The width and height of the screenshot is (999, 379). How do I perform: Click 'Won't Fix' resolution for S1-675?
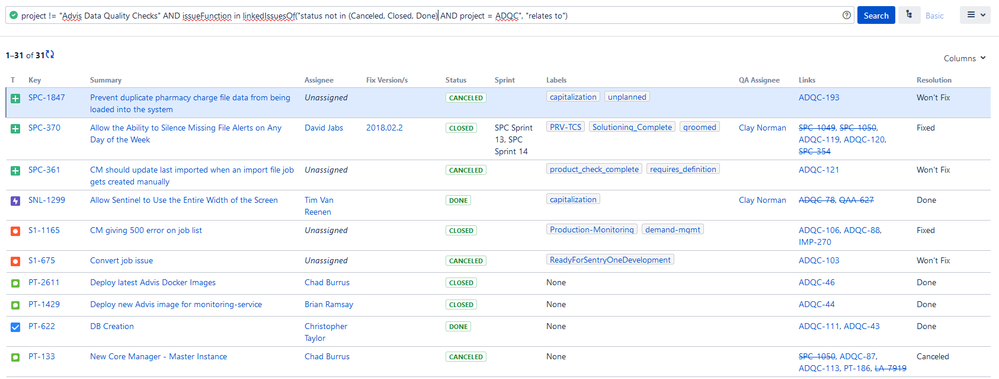tap(933, 261)
